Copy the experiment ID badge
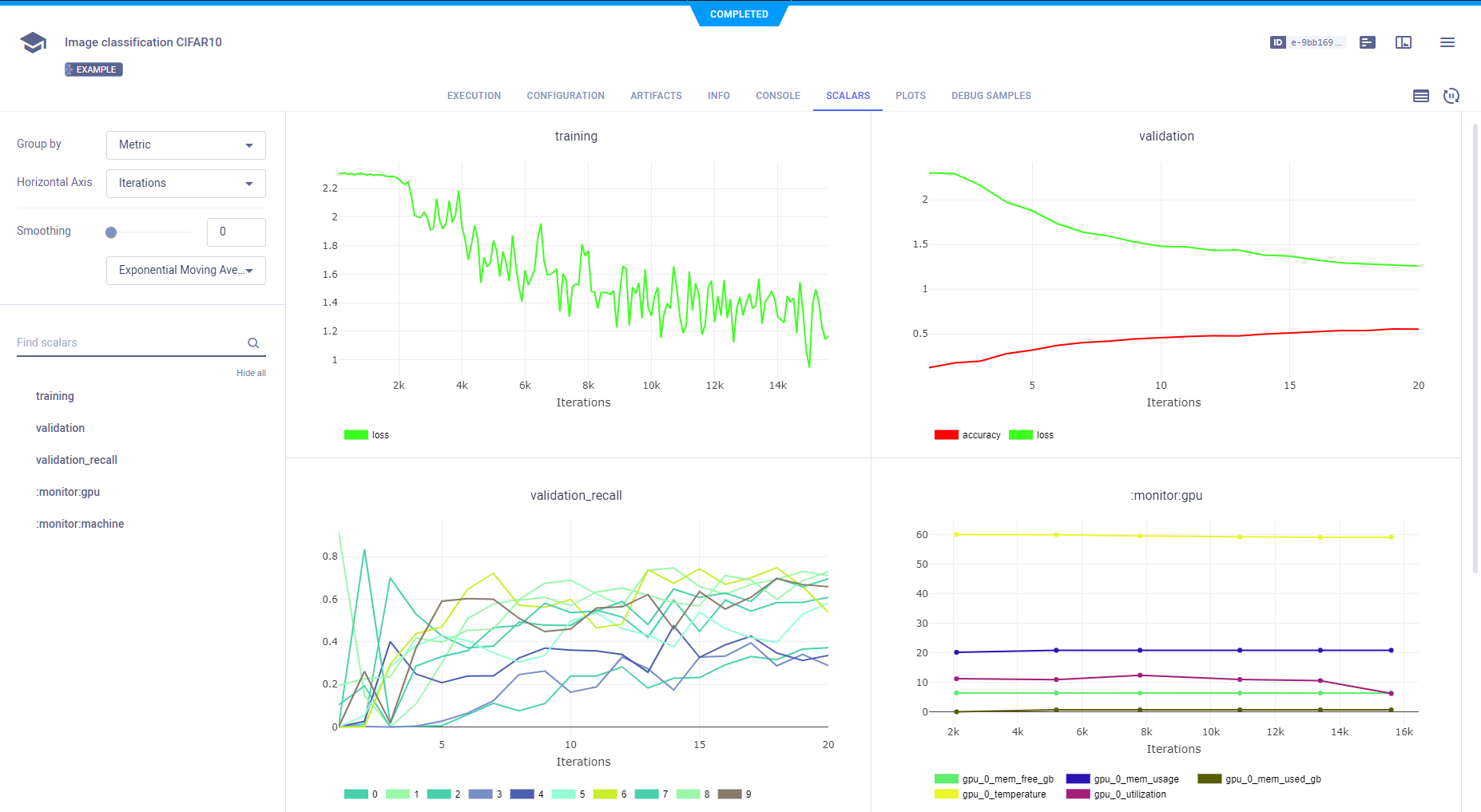Screen dimensions: 1481x812 click(x=1308, y=42)
